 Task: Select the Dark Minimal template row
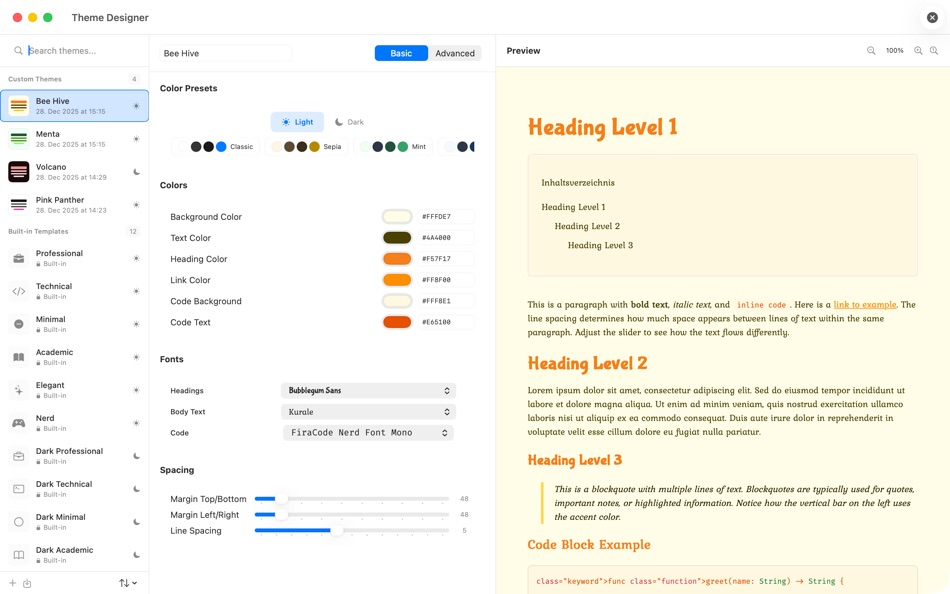pos(75,522)
